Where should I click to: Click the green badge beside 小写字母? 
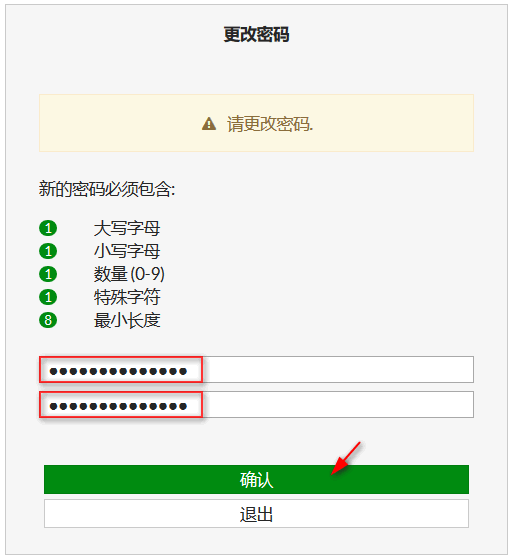click(x=48, y=251)
